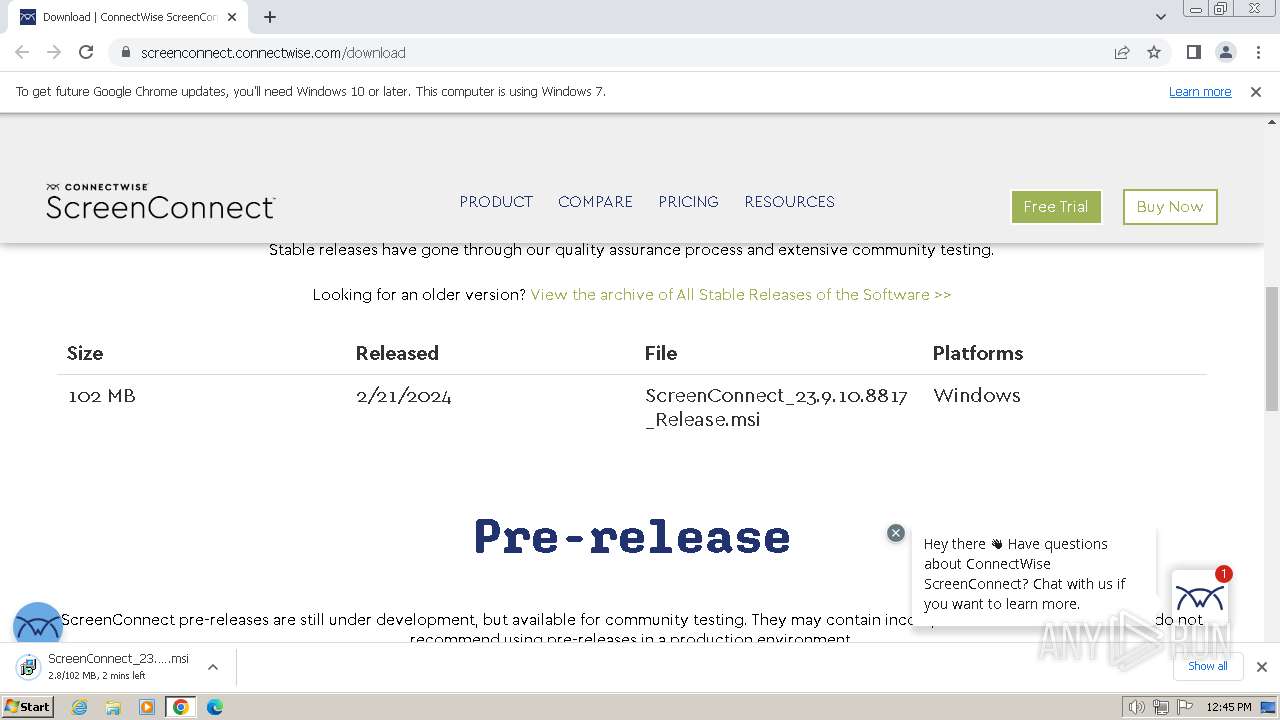Open network status tray icon
The image size is (1280, 720).
(x=1160, y=707)
